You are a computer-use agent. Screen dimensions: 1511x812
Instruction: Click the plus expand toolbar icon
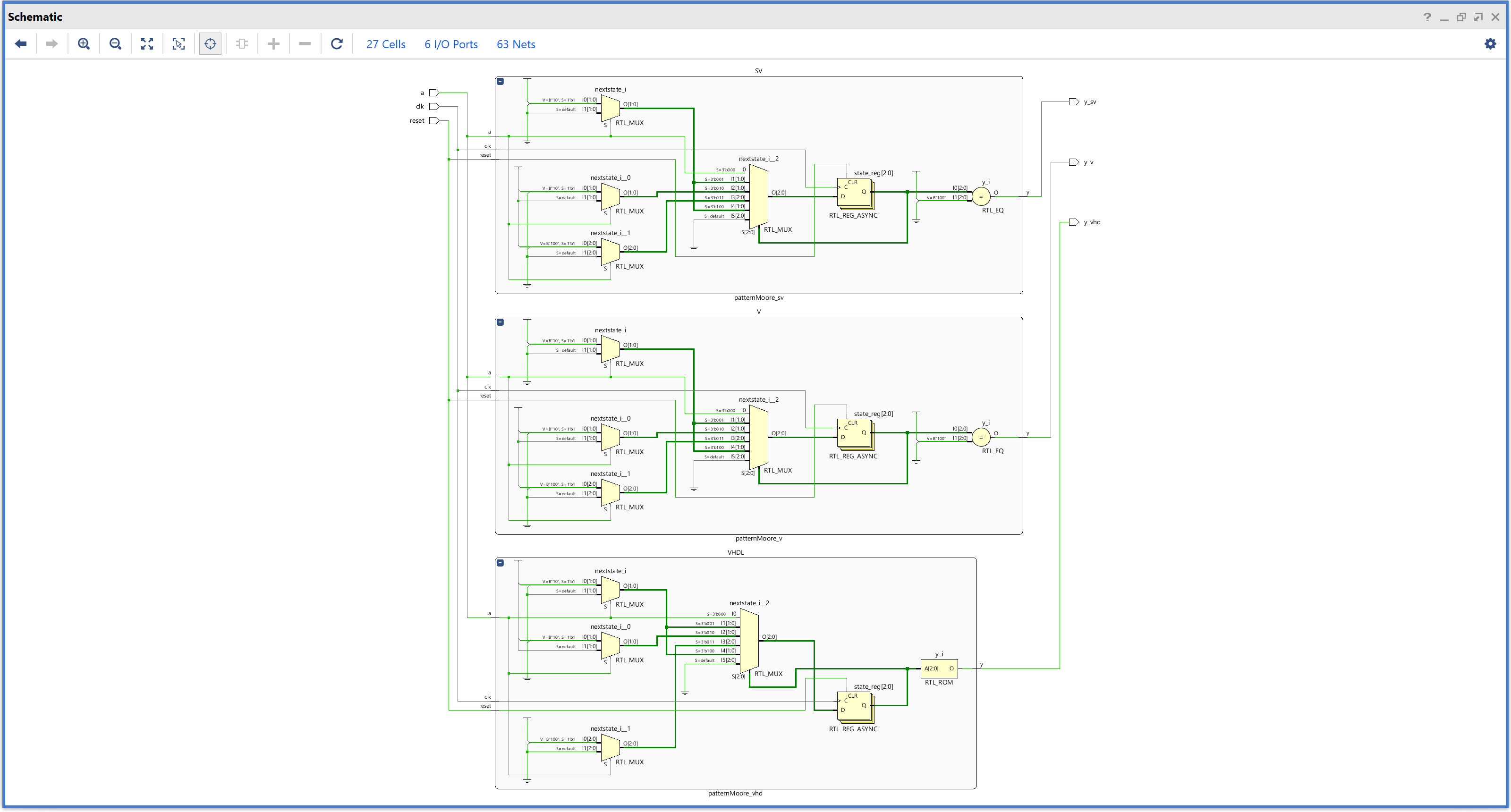point(273,44)
